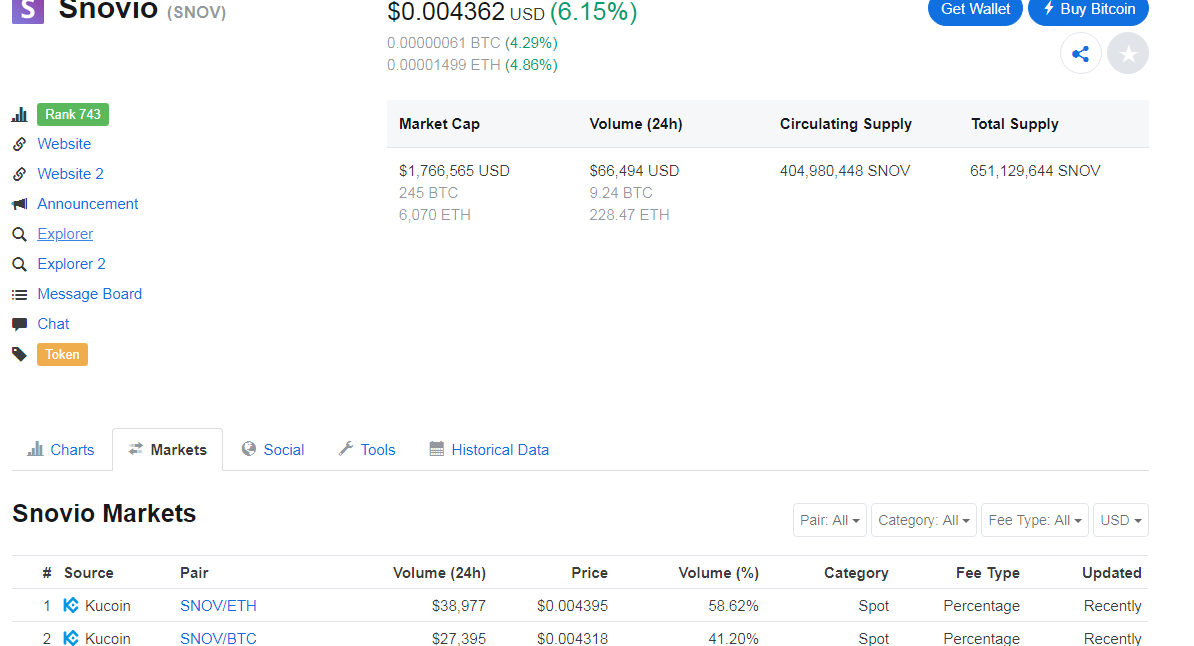This screenshot has height=646, width=1194.
Task: Click the 651,129,644 SNOV total supply
Action: pos(1035,171)
